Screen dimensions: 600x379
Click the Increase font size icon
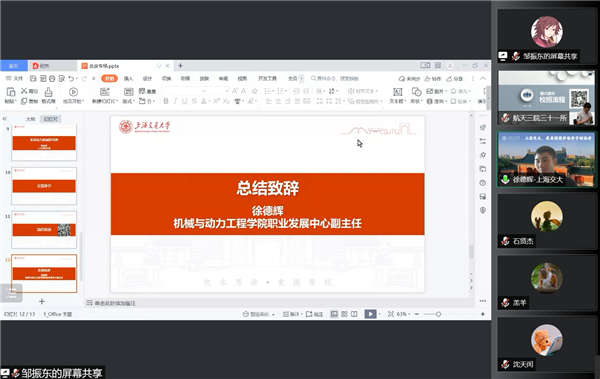point(235,91)
